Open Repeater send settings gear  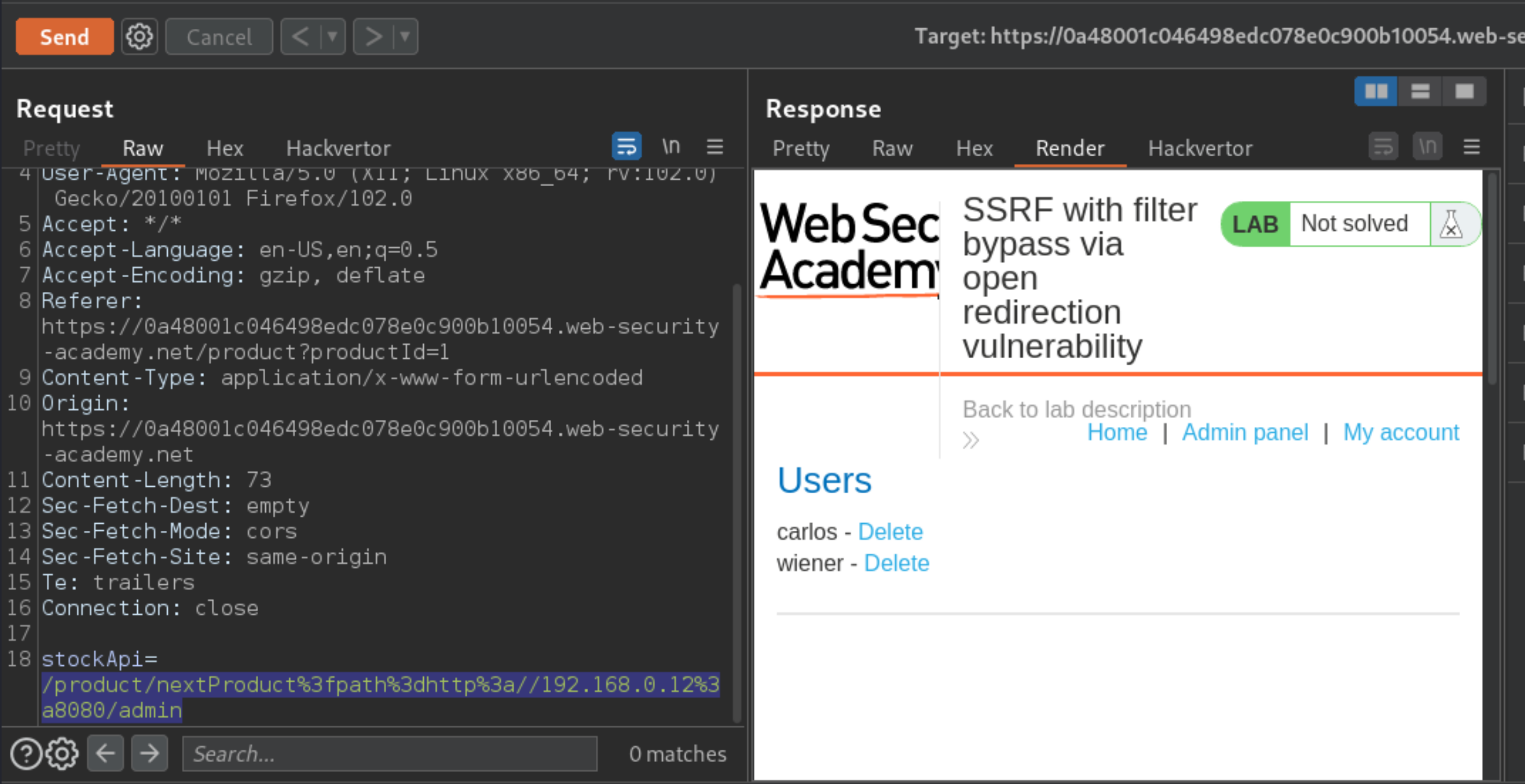[140, 36]
